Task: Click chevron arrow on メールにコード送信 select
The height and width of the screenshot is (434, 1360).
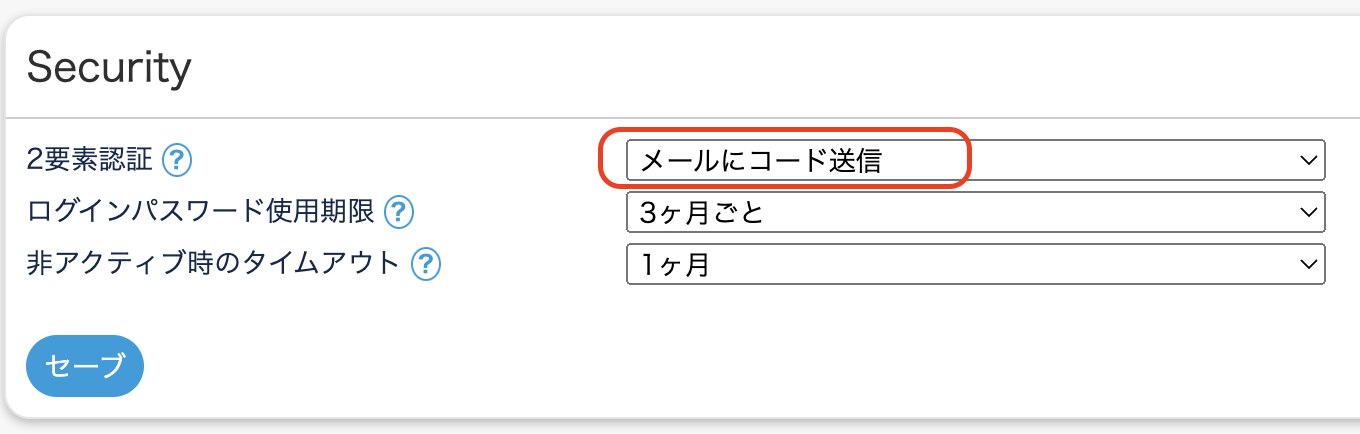Action: coord(1306,160)
